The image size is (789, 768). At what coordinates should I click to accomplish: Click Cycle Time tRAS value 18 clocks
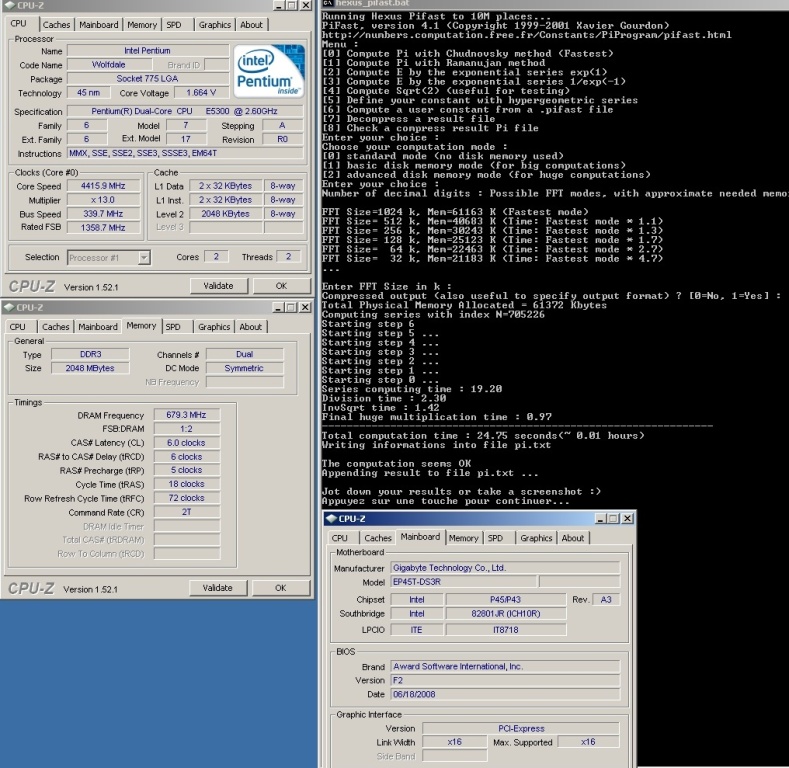(187, 484)
